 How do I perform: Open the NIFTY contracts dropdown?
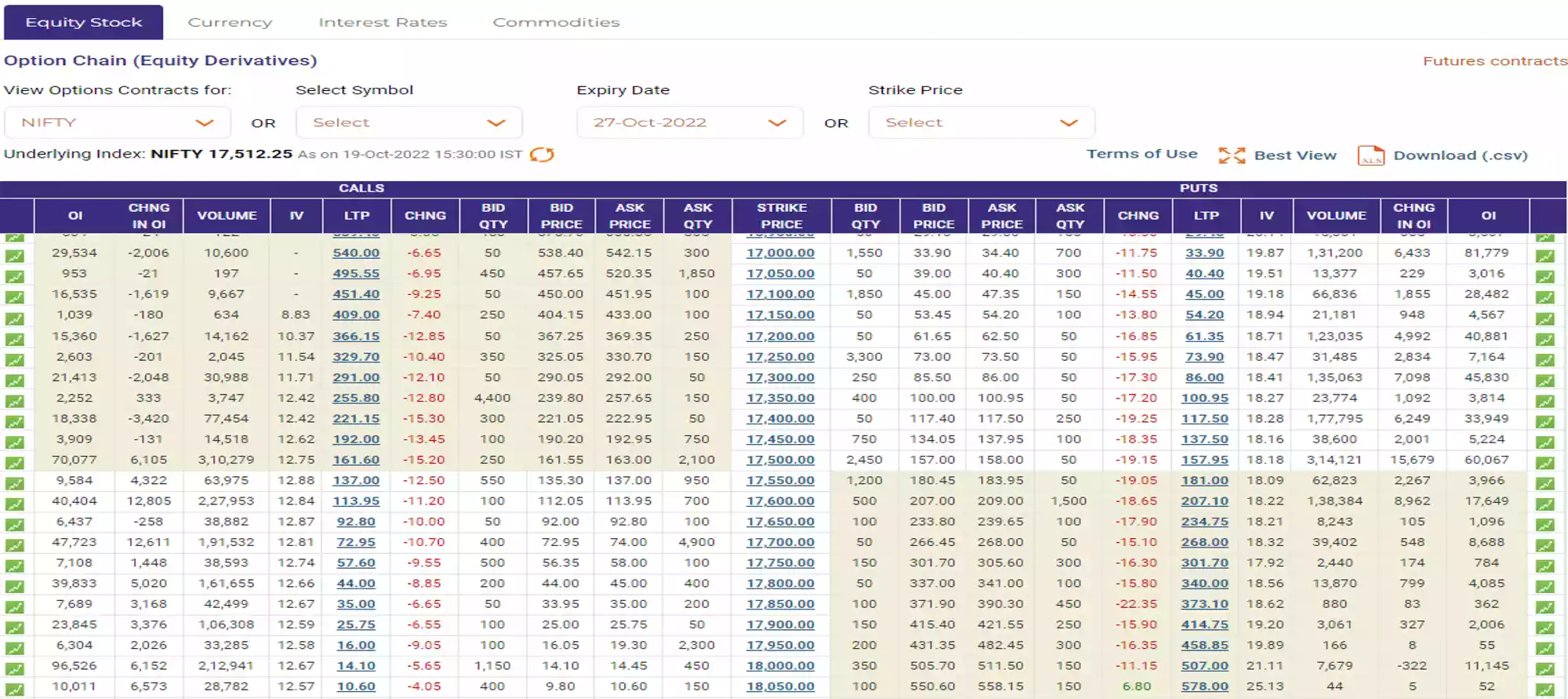[118, 122]
